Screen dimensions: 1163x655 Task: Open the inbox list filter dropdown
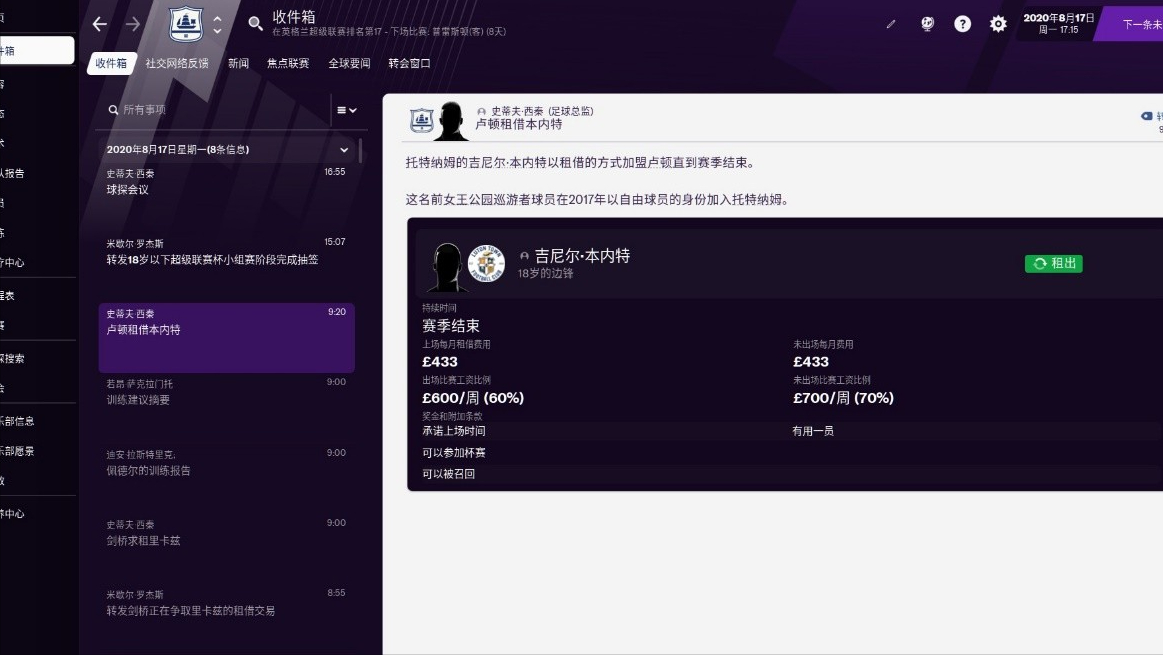[346, 110]
